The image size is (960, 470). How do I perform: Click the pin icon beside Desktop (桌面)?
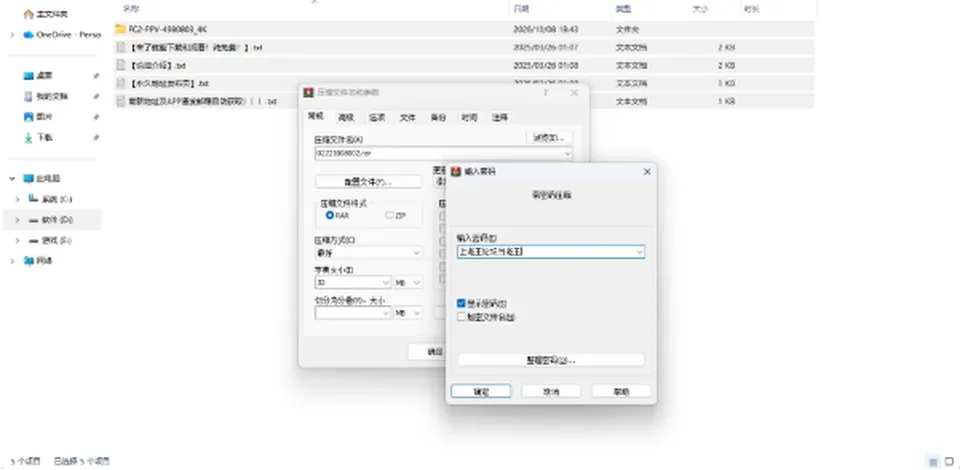pos(96,76)
